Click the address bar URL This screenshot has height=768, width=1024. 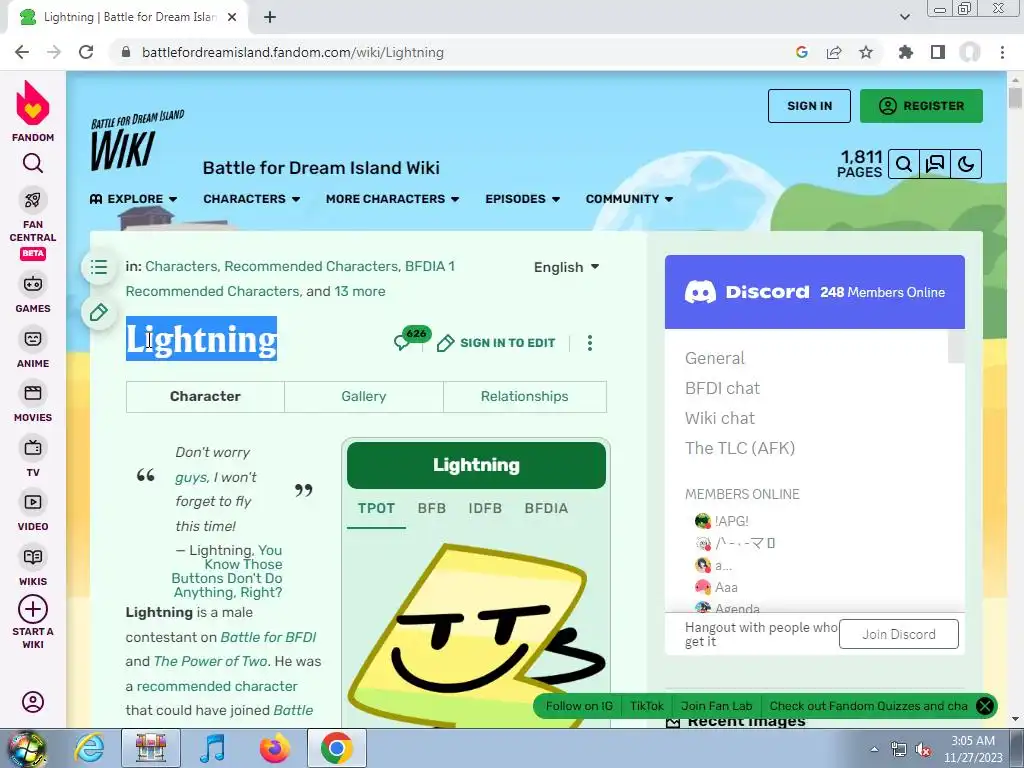[293, 52]
